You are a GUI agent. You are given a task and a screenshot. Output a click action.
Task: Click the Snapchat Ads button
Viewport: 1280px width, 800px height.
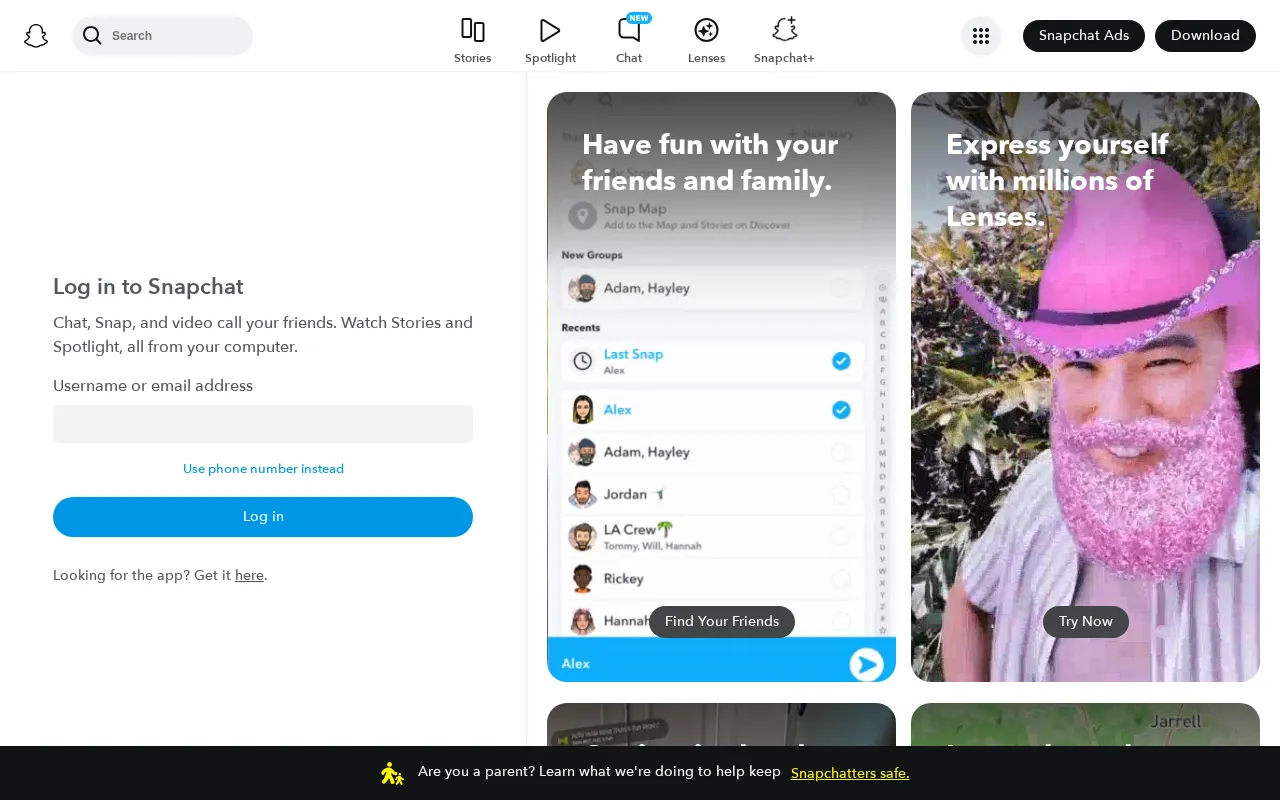coord(1084,36)
